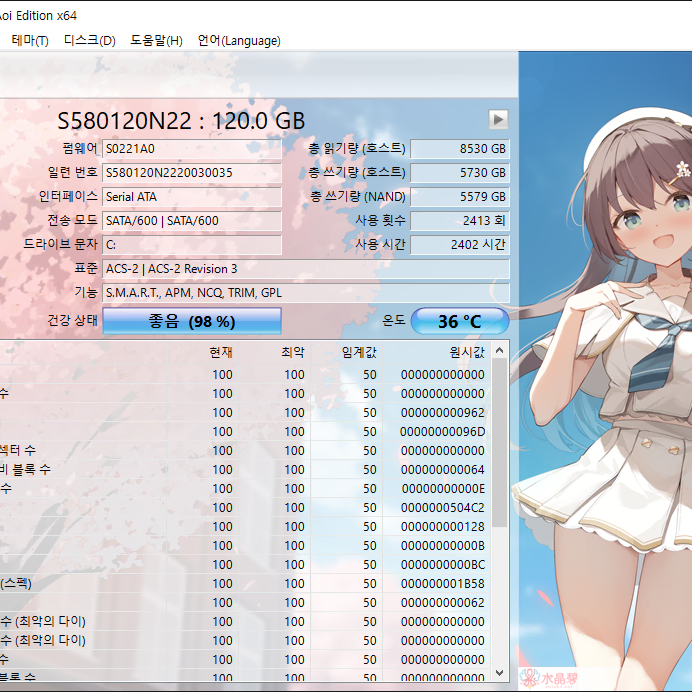The image size is (692, 692).
Task: Select row with raw value 000000000128
Action: 245,527
